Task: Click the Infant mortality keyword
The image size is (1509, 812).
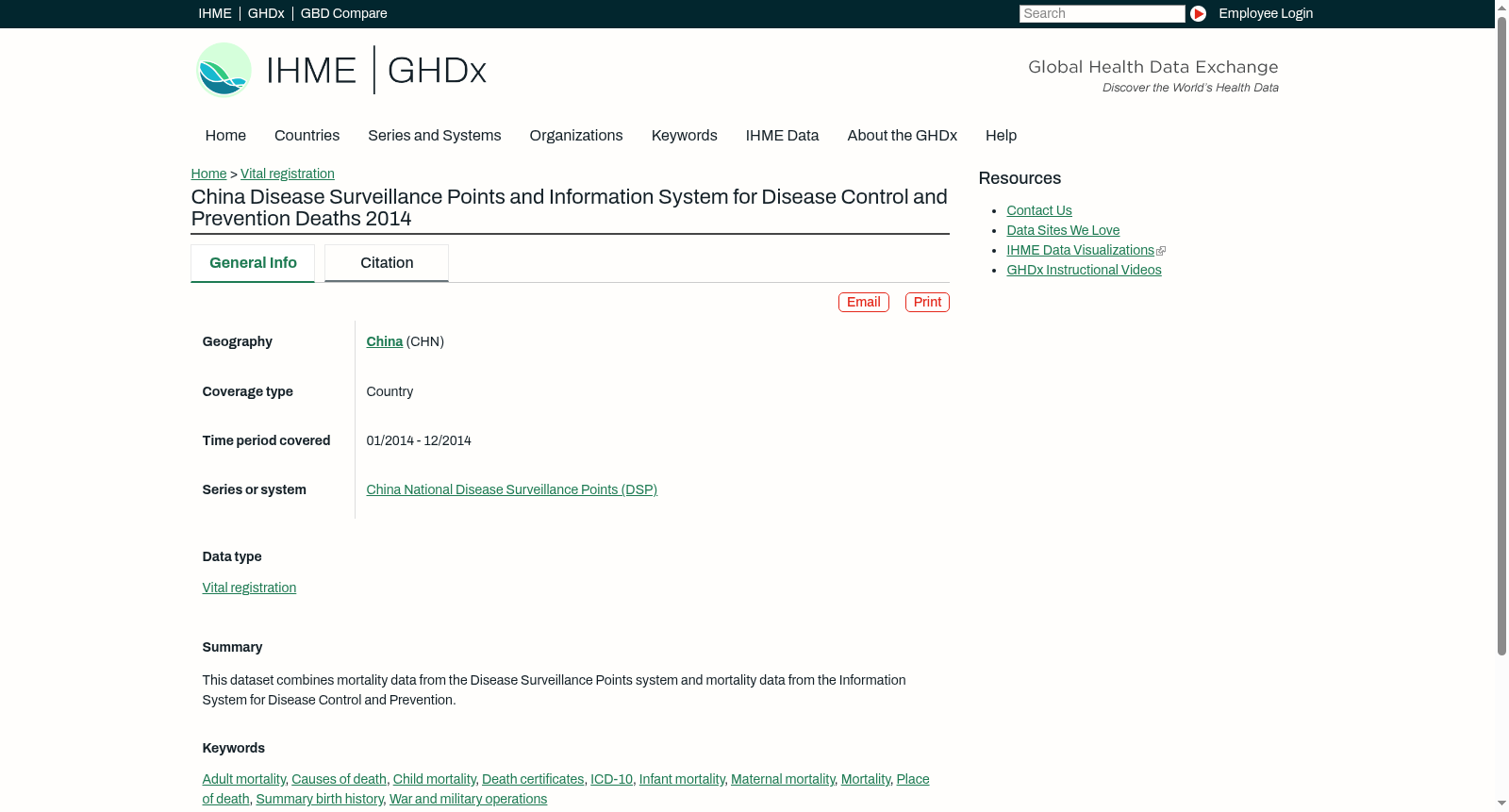Action: 682,779
